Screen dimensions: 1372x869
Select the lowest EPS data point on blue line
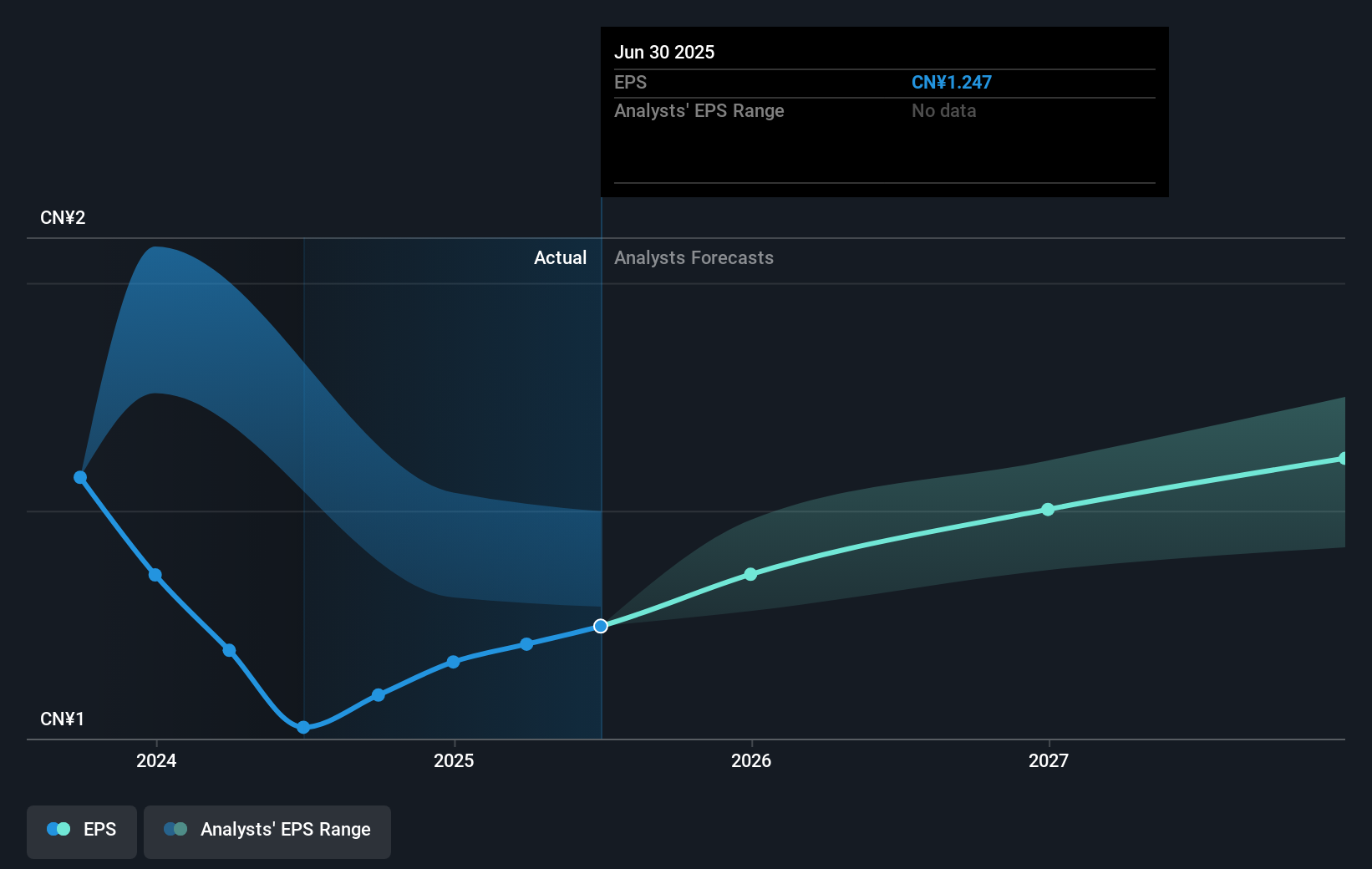[x=302, y=728]
